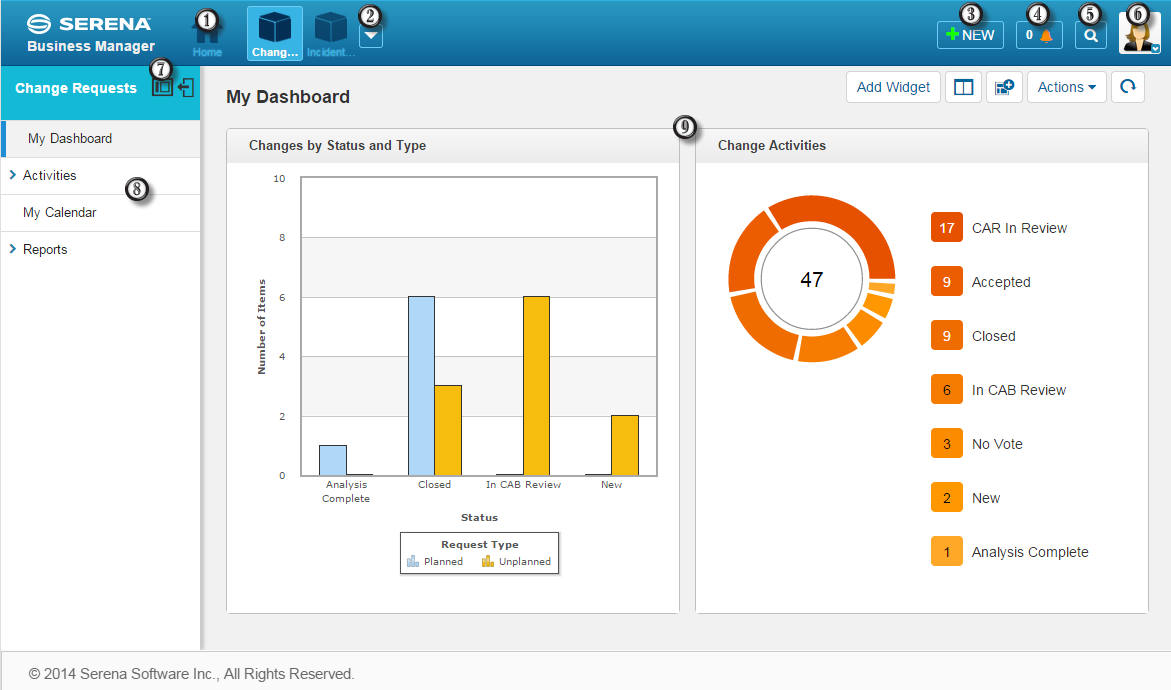Click the Change Requests sidebar header title

[76, 88]
